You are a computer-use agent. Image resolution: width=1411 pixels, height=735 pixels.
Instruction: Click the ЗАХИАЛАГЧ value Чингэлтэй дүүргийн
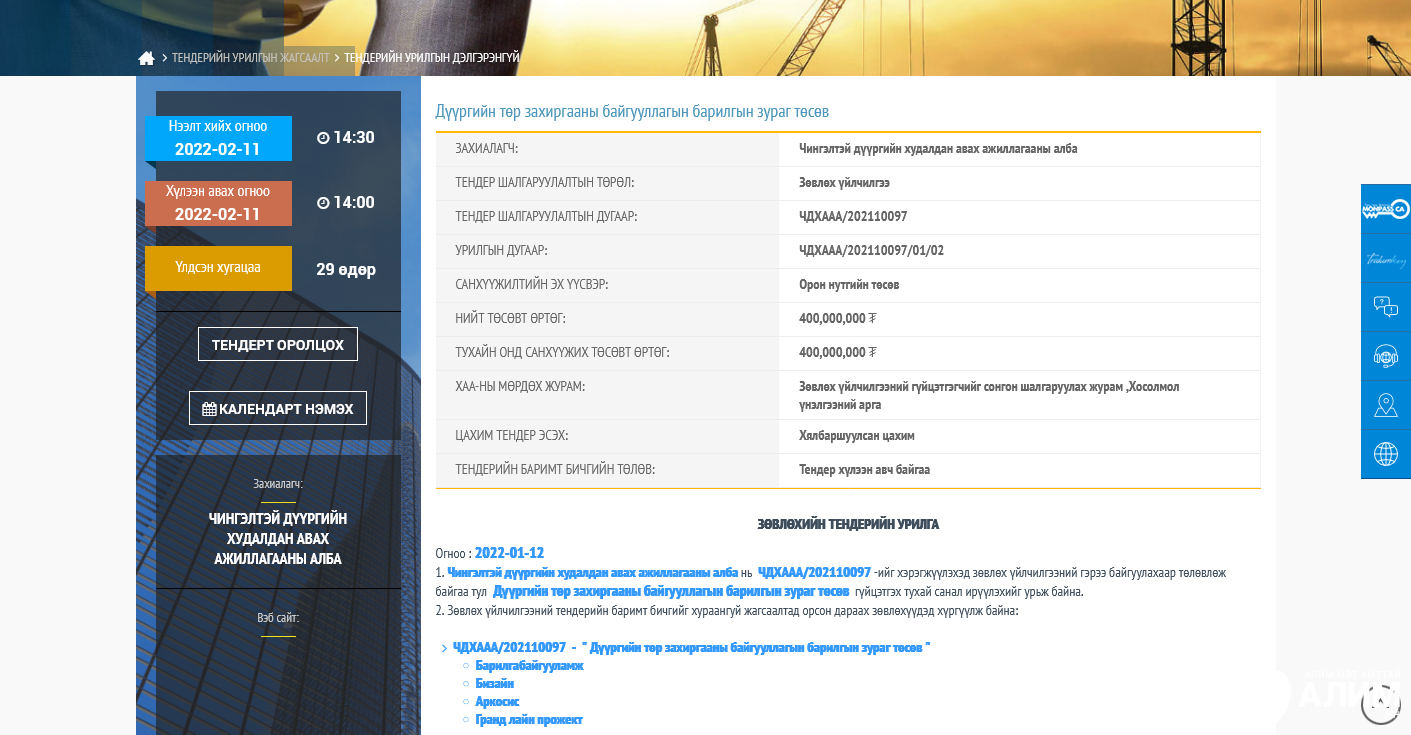(x=938, y=149)
